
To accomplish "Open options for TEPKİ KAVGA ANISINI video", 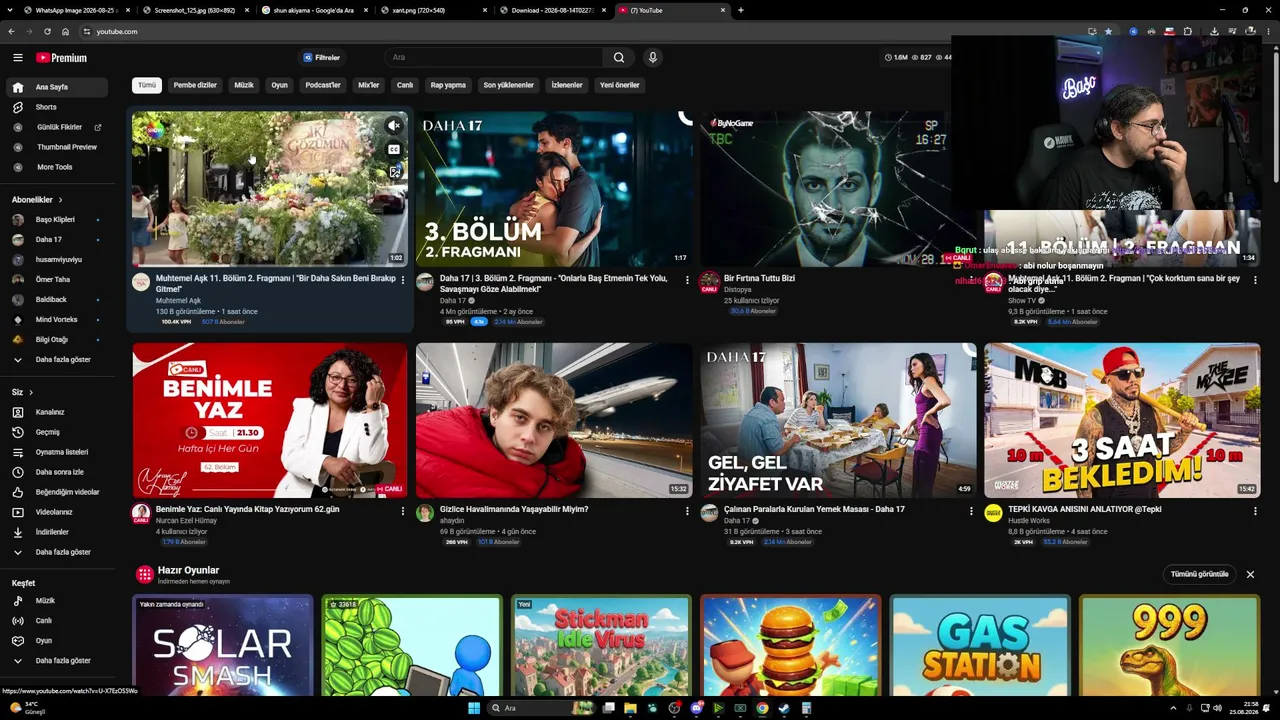I will coord(1255,511).
